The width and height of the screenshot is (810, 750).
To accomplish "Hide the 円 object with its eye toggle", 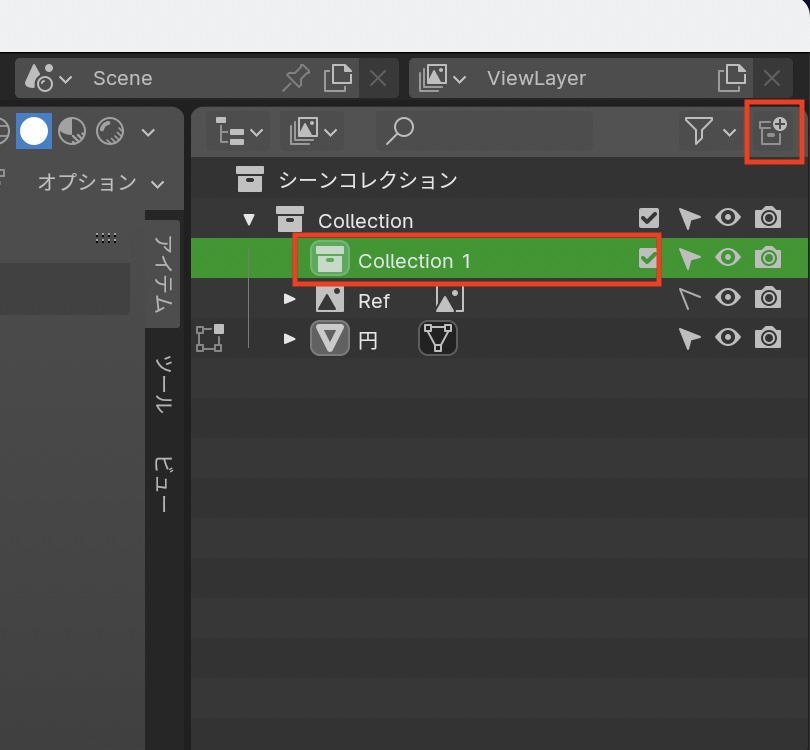I will pyautogui.click(x=728, y=338).
